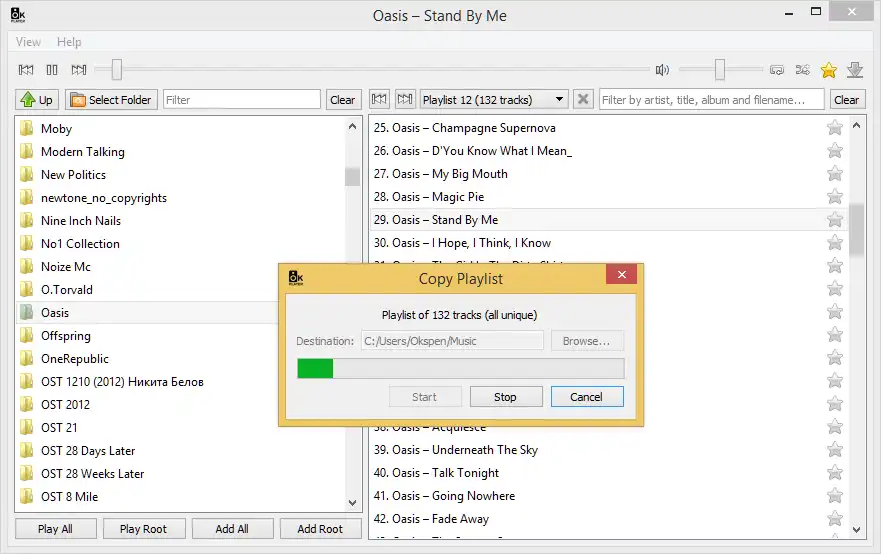Star the Underneath The Sky track
The image size is (881, 554).
click(835, 449)
